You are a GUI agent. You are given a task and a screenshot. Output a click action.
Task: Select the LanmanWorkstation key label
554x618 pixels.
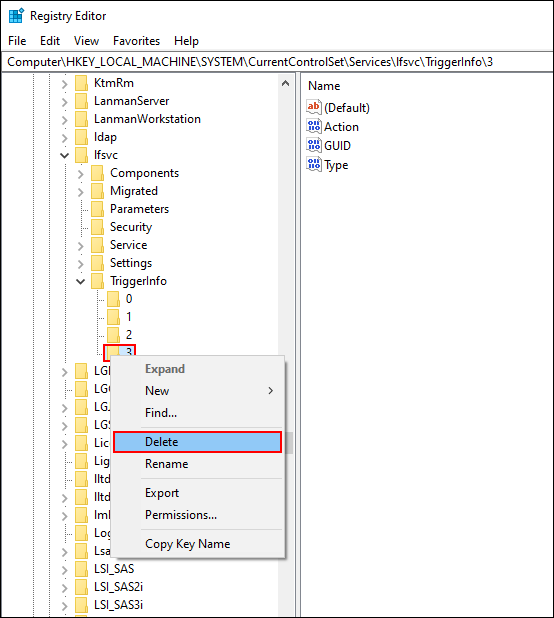[x=147, y=119]
